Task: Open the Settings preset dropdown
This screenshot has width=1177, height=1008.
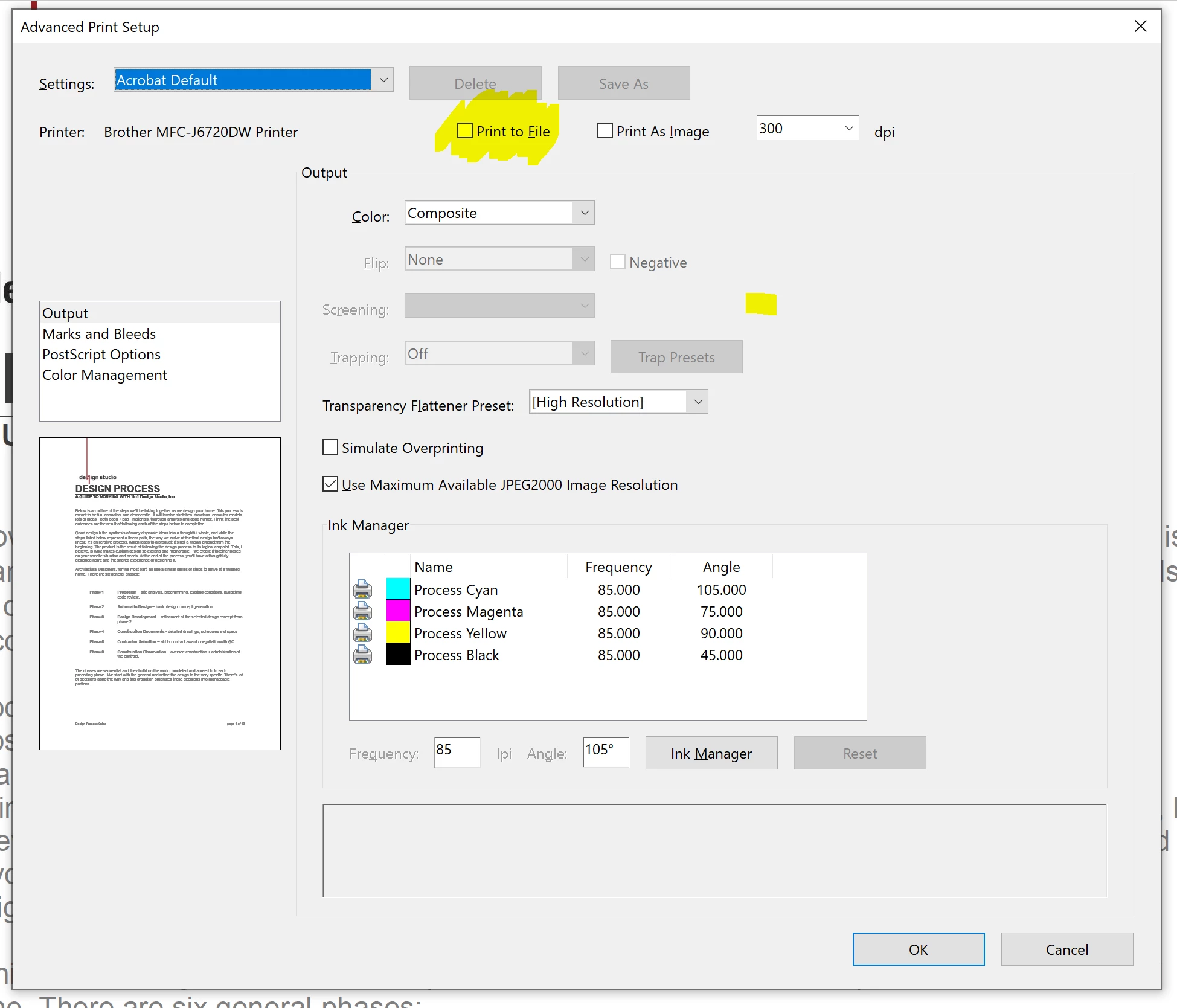Action: point(383,80)
